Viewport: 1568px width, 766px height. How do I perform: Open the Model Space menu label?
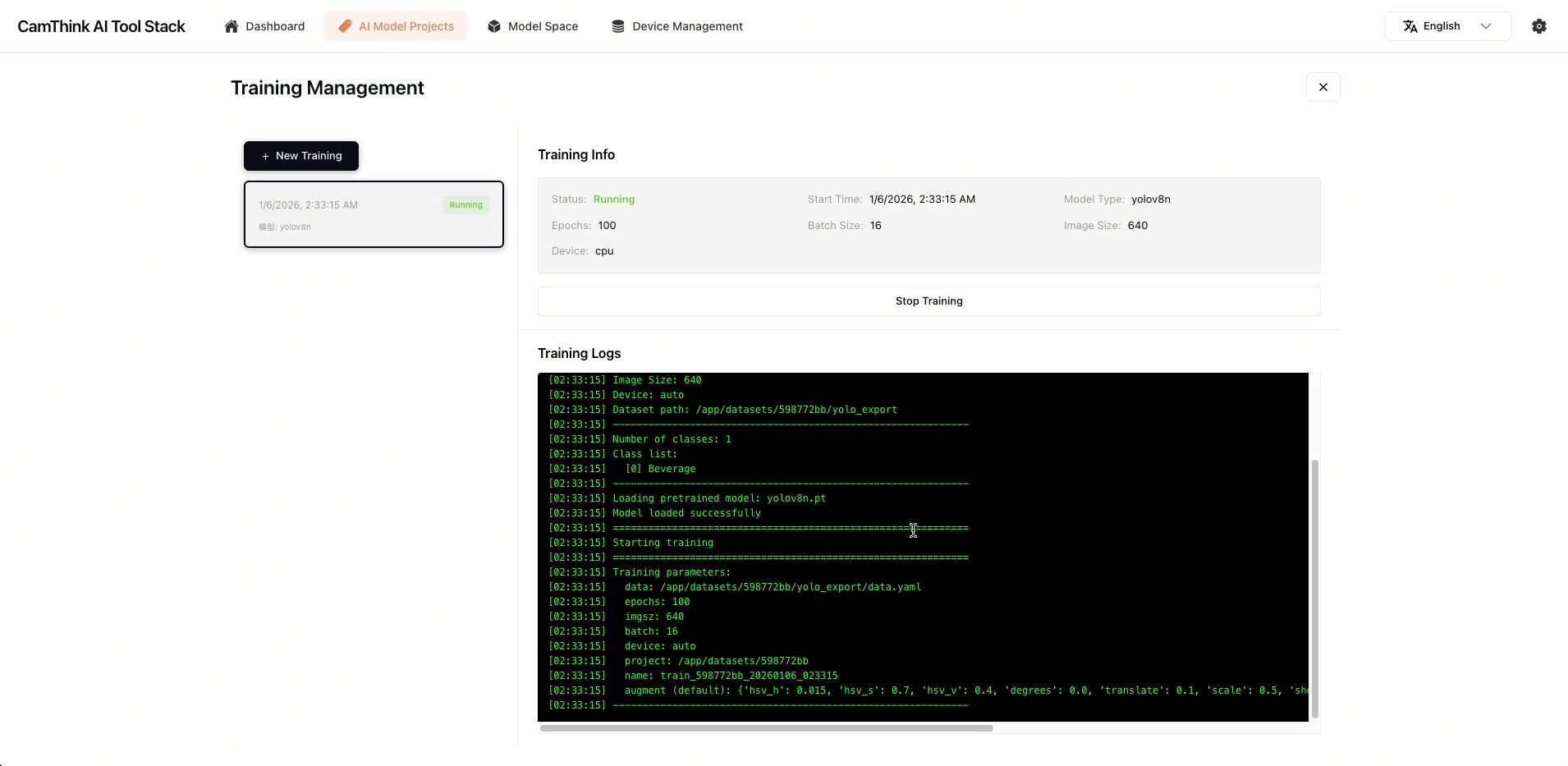pos(543,26)
